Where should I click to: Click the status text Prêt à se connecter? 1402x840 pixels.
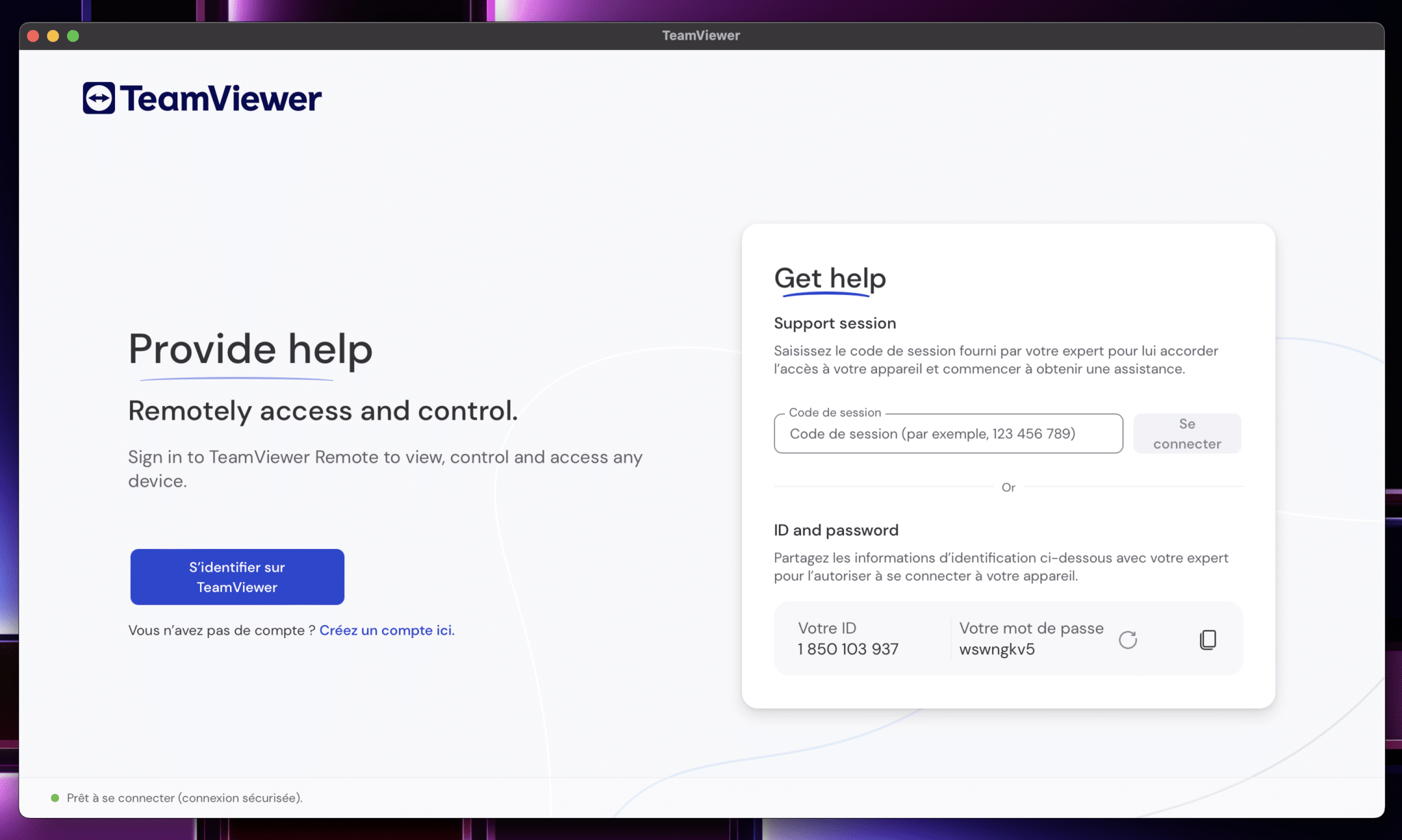[183, 798]
